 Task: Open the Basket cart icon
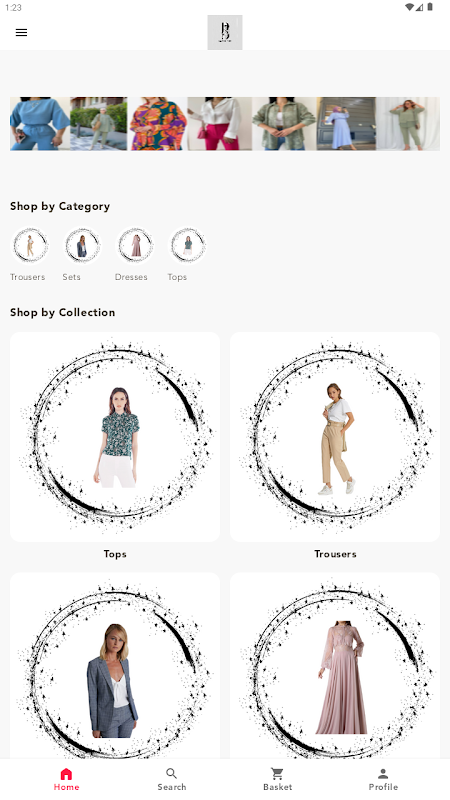pos(278,773)
